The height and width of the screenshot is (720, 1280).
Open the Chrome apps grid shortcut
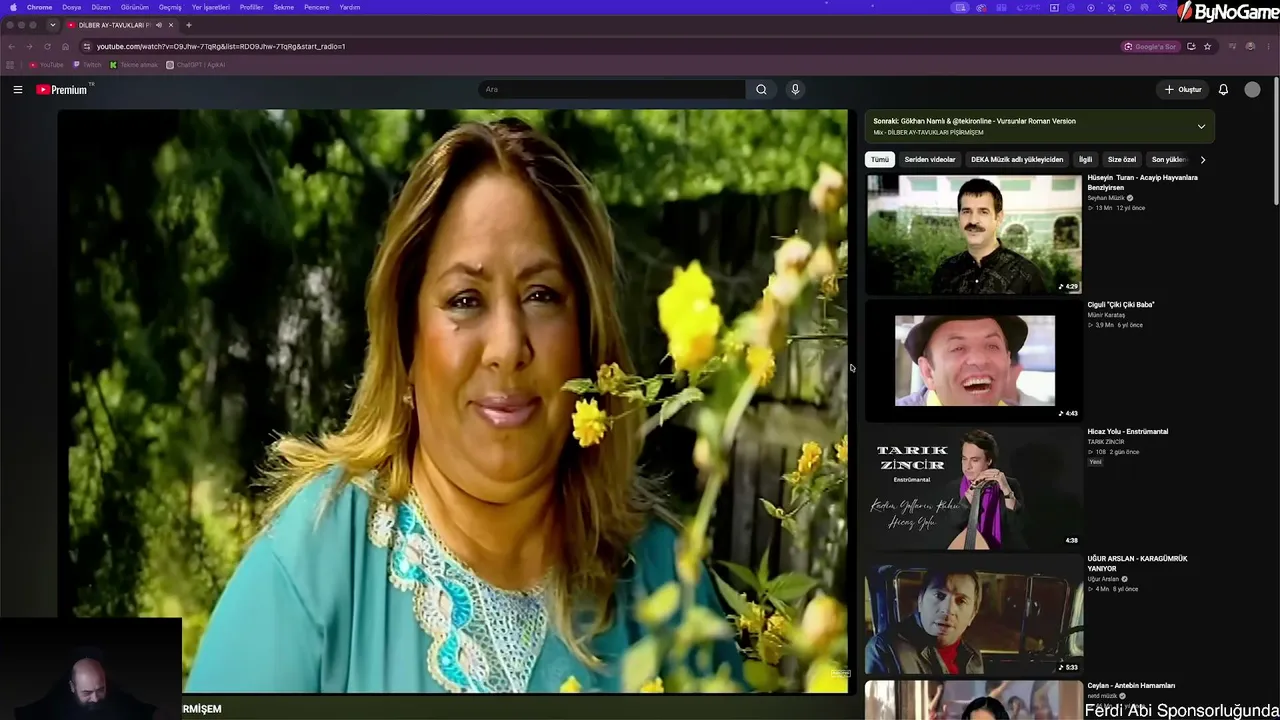coord(10,65)
